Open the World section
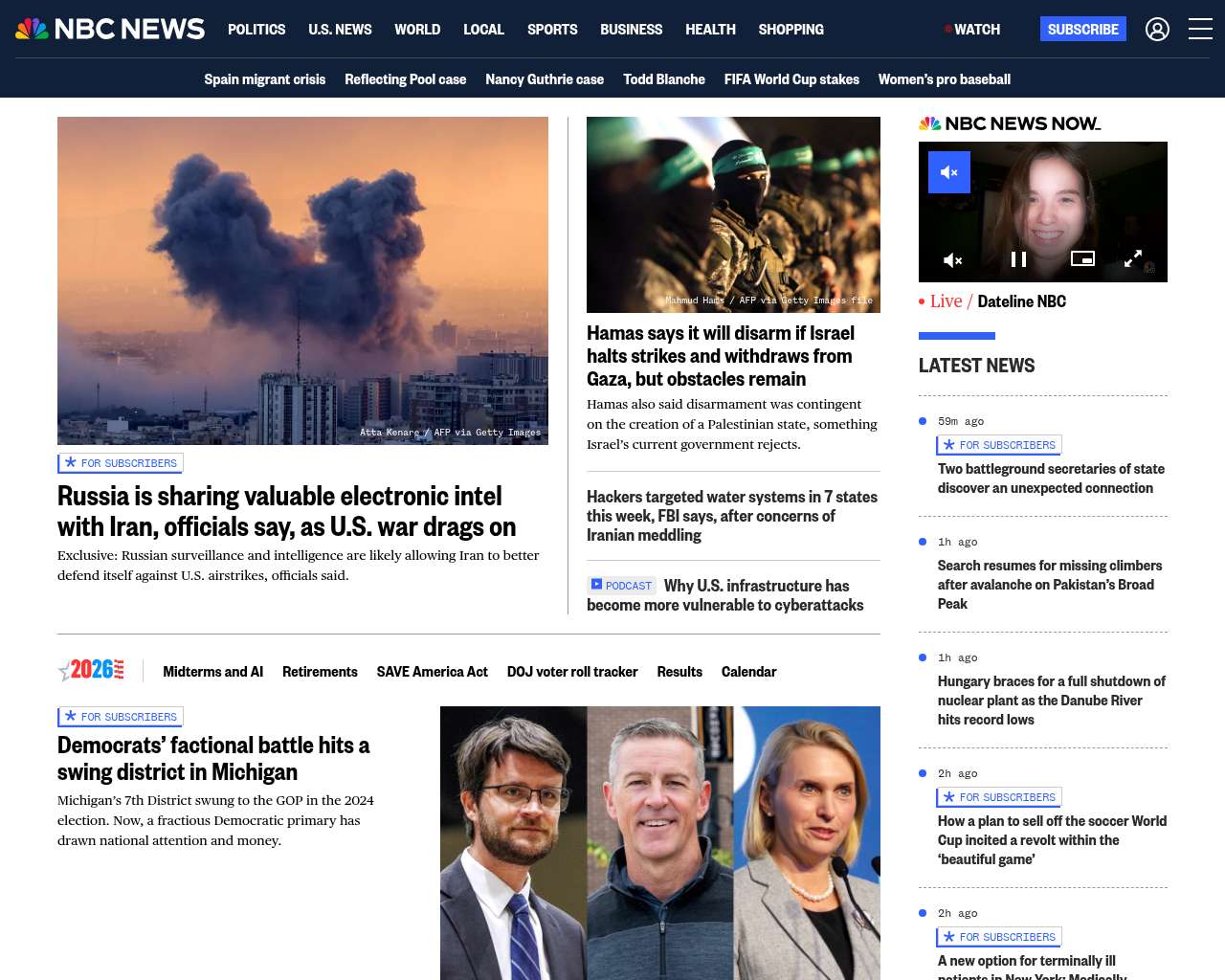 click(x=417, y=30)
